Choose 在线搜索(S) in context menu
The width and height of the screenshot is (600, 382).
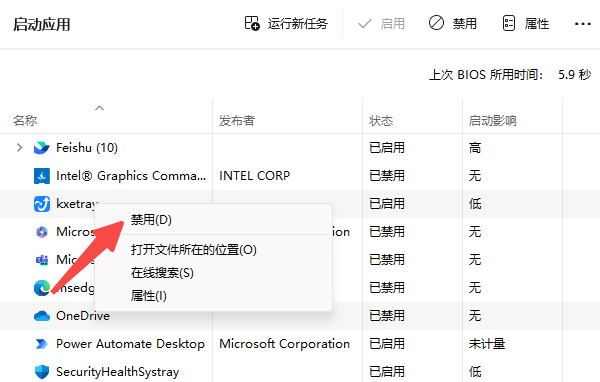pyautogui.click(x=162, y=273)
